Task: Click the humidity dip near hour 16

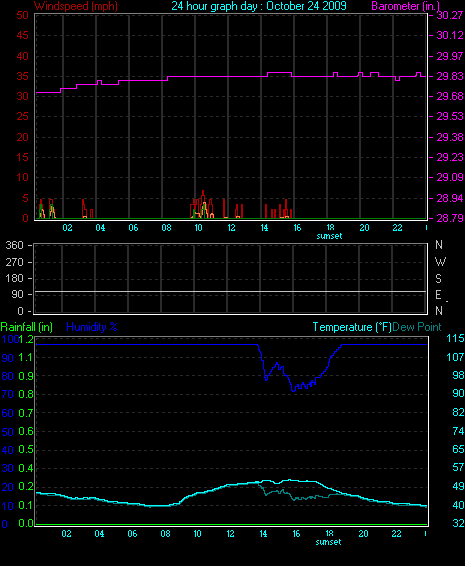Action: tap(294, 390)
